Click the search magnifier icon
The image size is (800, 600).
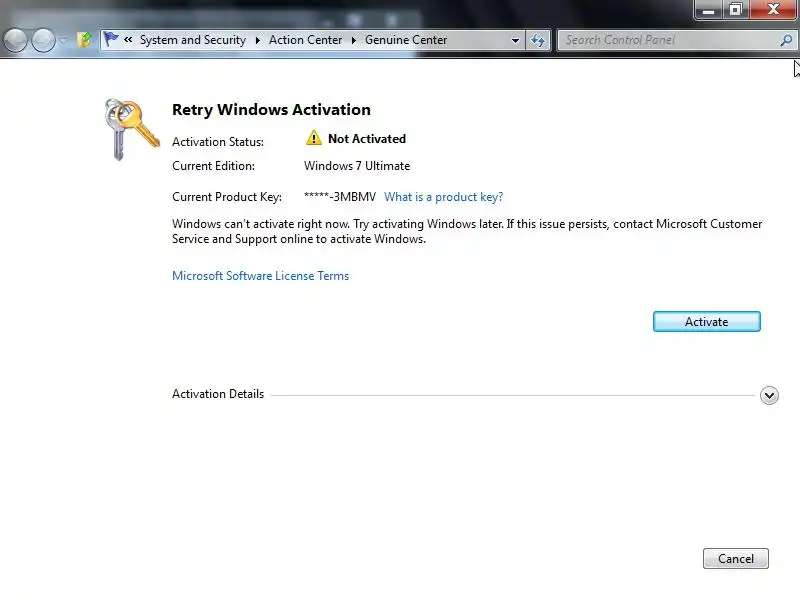[x=786, y=40]
